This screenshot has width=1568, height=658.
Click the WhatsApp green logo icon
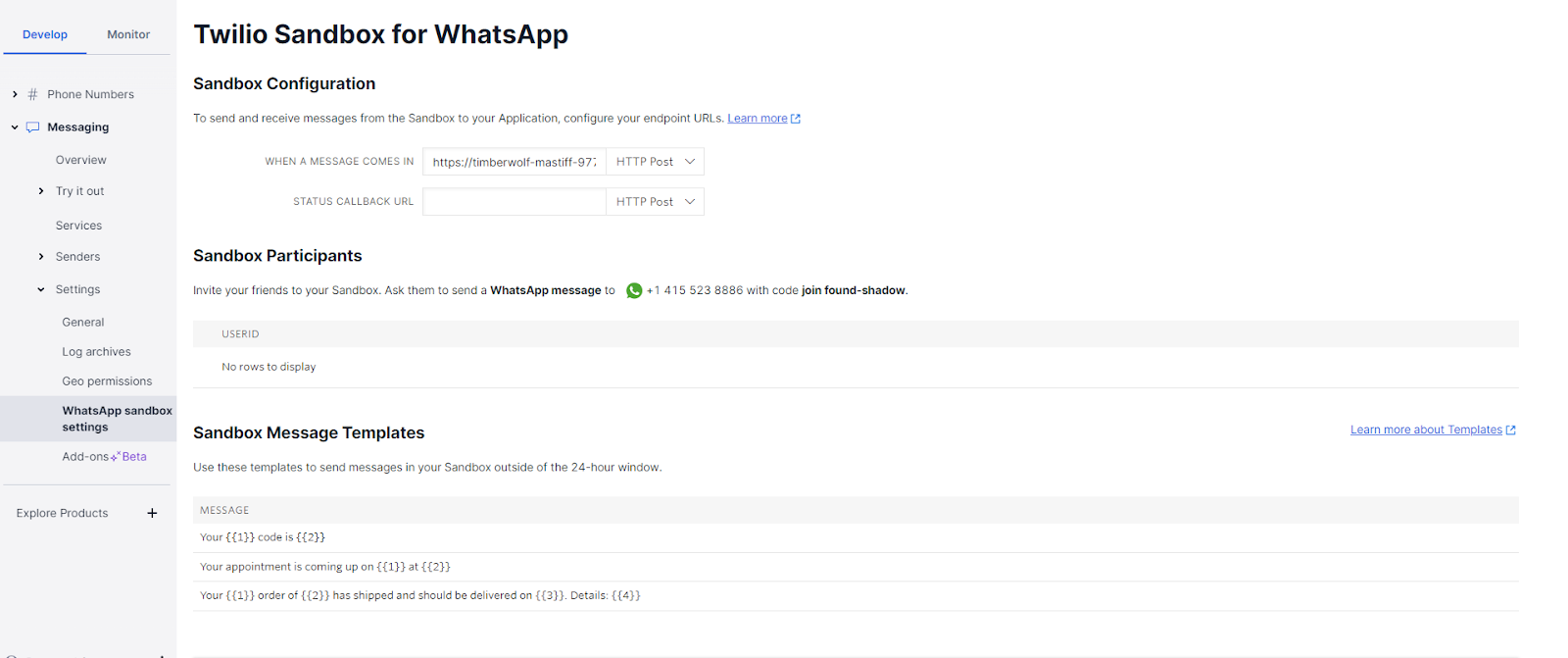(x=634, y=290)
